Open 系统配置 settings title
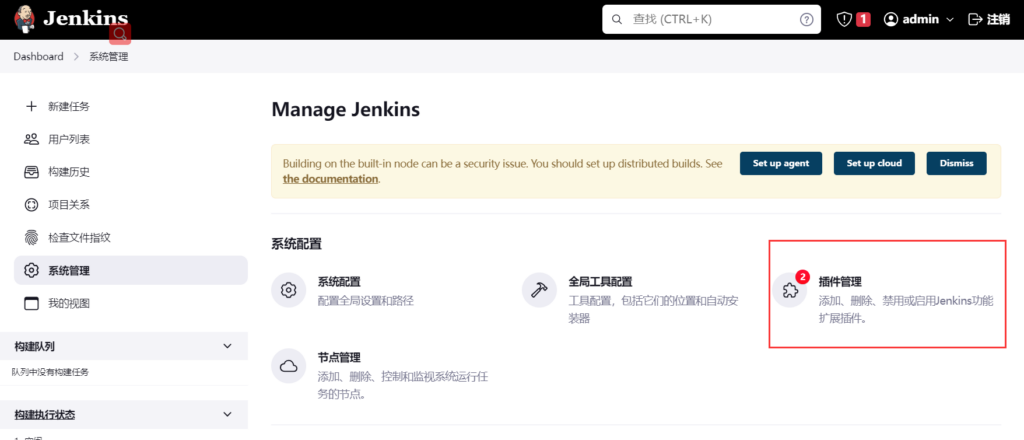 pyautogui.click(x=339, y=282)
